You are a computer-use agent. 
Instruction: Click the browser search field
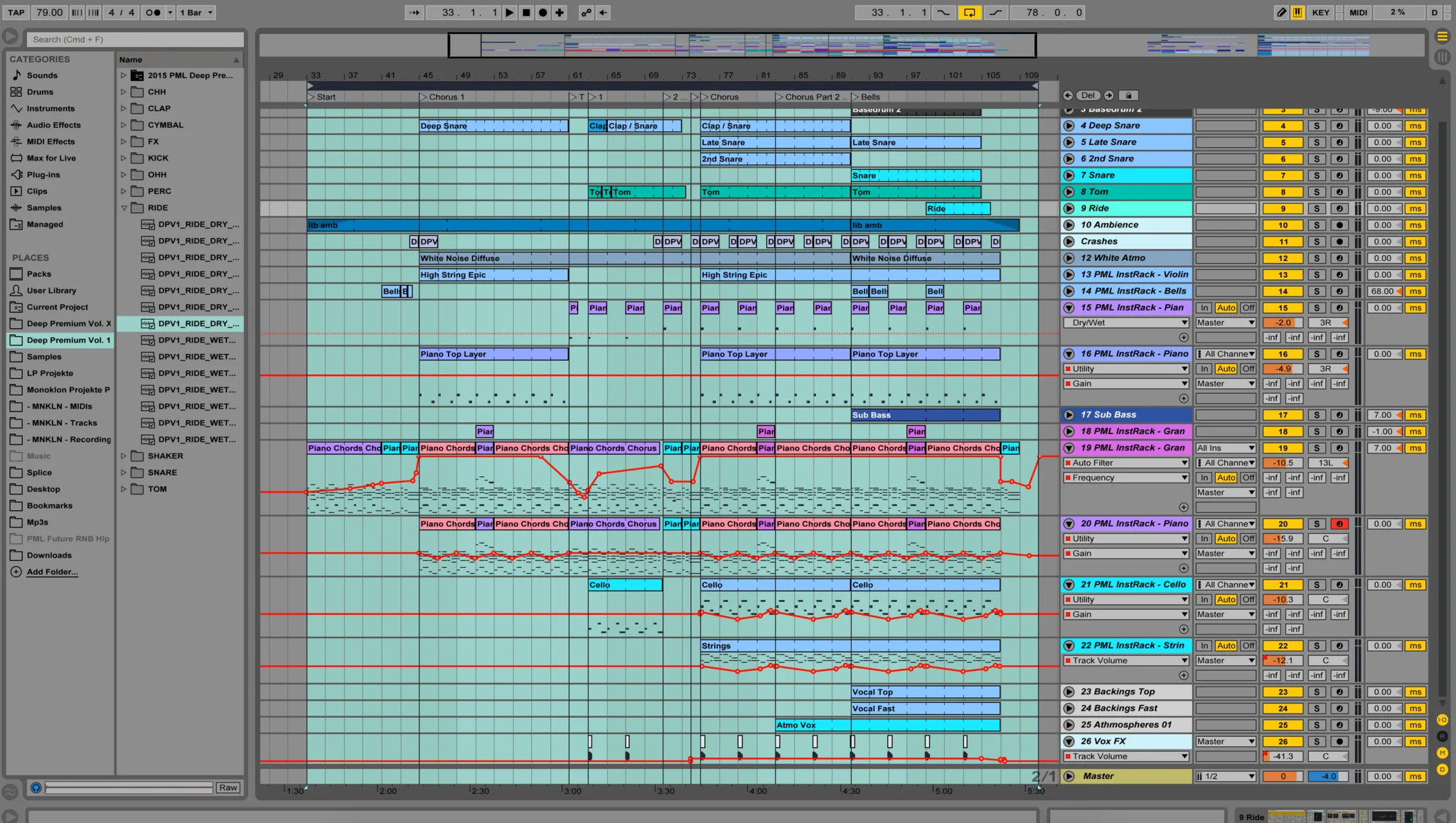(x=135, y=39)
